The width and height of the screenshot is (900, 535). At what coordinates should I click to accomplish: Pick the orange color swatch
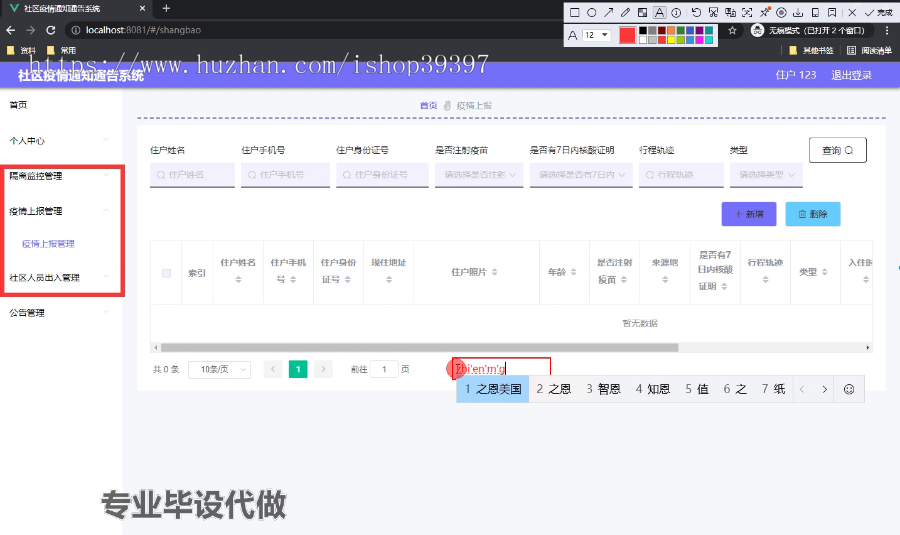coord(671,30)
